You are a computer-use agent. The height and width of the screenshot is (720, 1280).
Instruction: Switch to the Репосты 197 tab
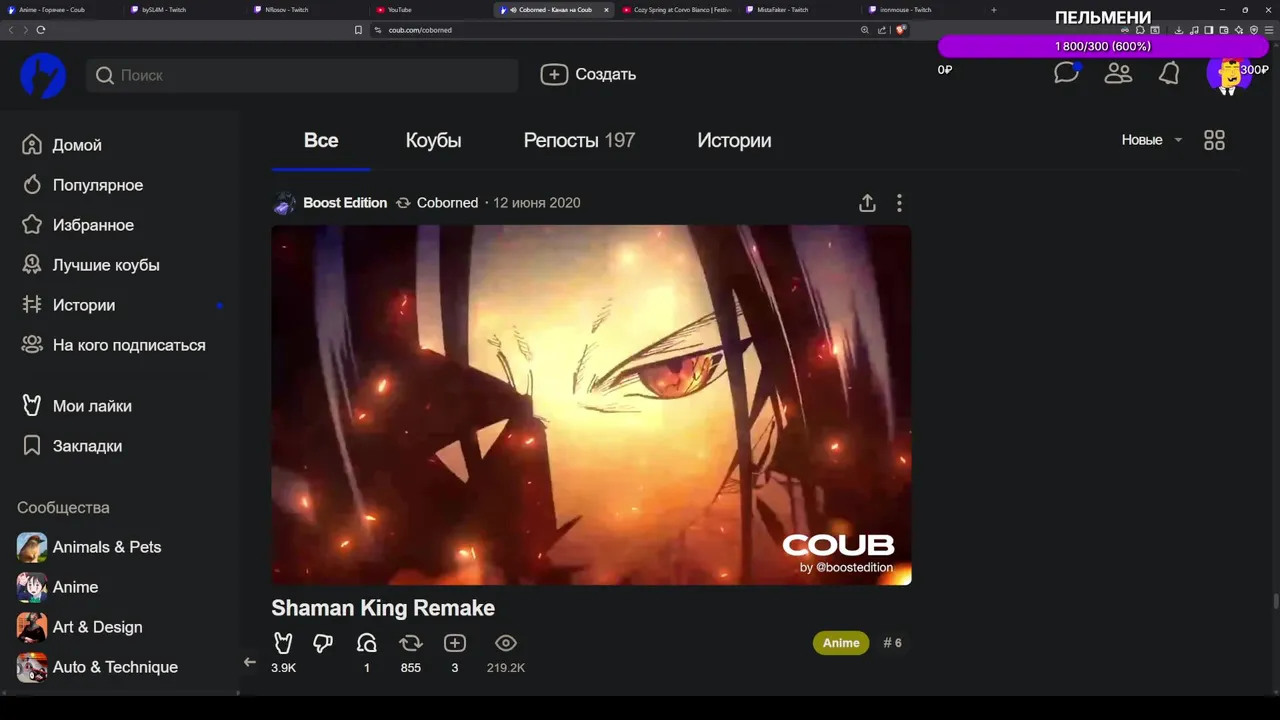click(579, 141)
